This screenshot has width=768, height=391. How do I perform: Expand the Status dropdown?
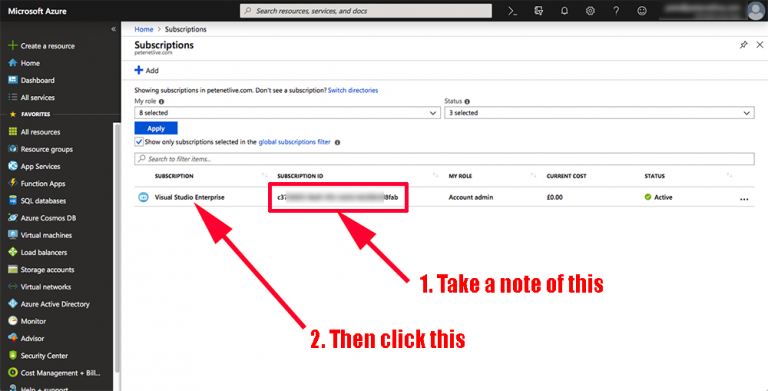(599, 113)
